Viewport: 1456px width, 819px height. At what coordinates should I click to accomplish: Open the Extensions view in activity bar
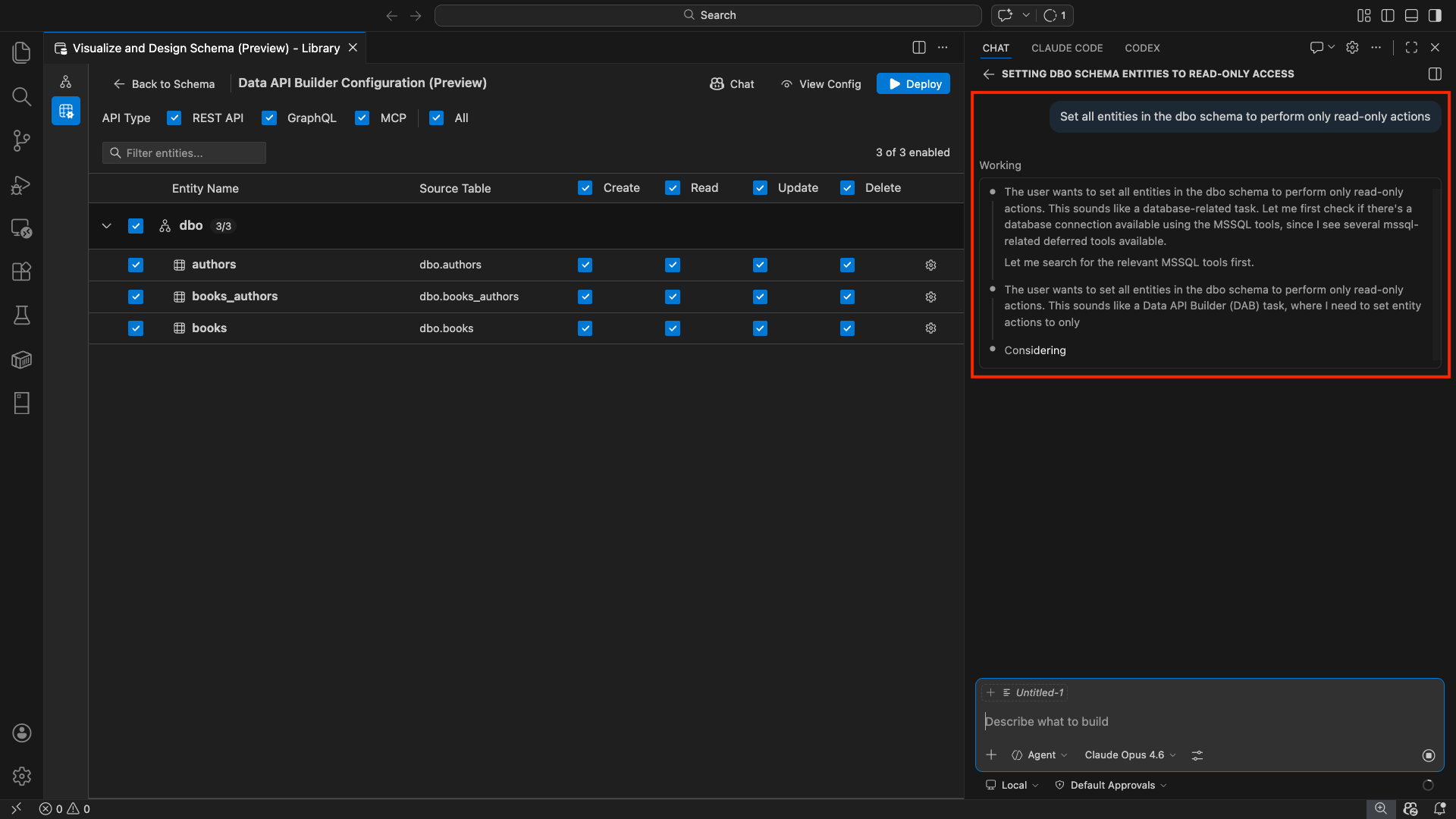click(21, 271)
